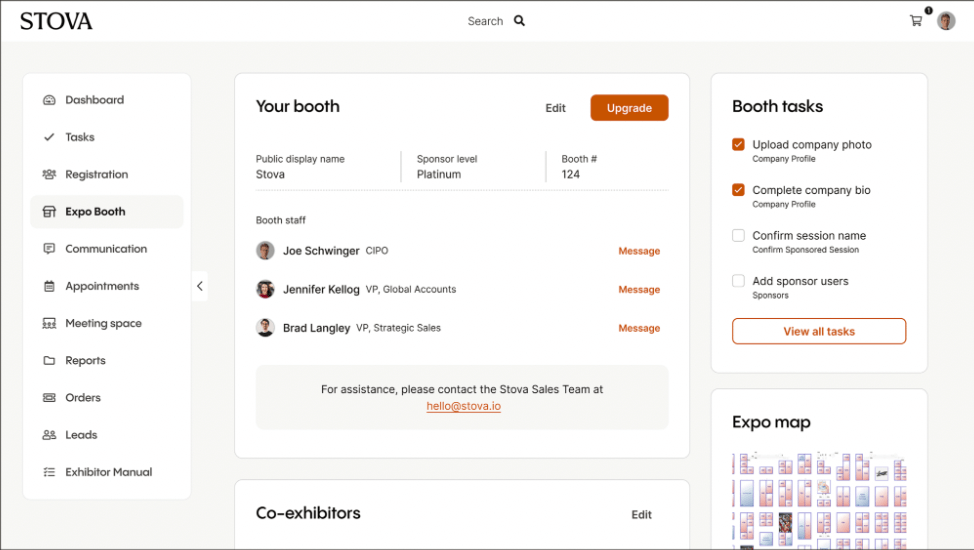
Task: Click the Reports folder icon
Action: click(49, 360)
